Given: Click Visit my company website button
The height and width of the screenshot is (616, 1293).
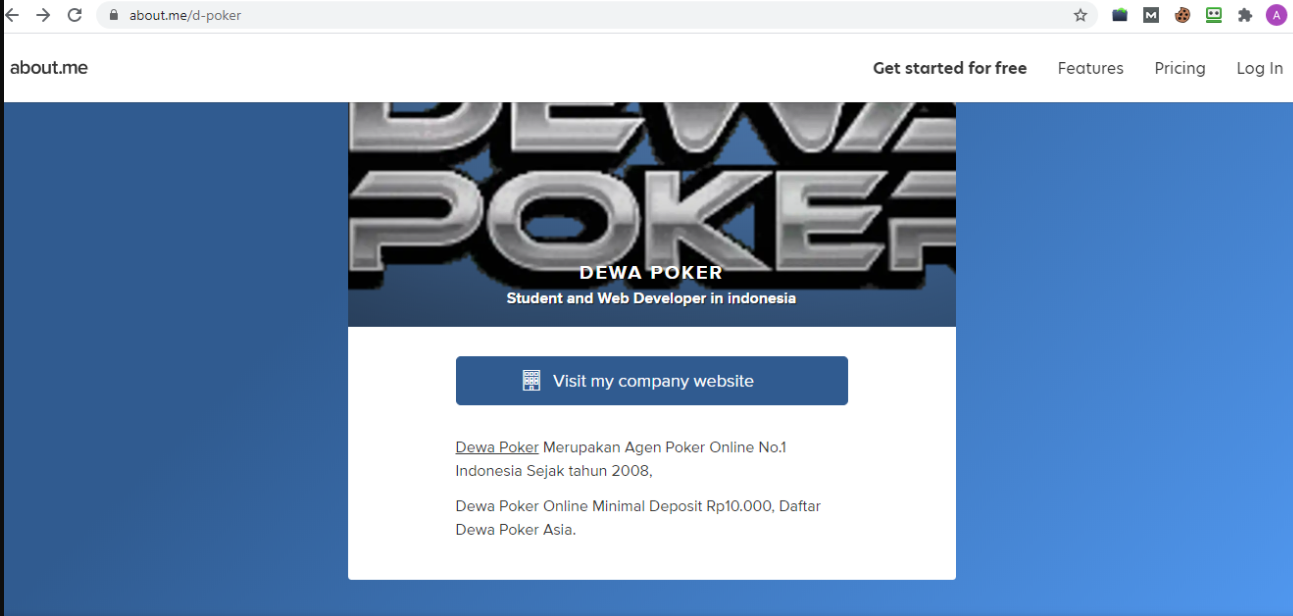Looking at the screenshot, I should 652,381.
